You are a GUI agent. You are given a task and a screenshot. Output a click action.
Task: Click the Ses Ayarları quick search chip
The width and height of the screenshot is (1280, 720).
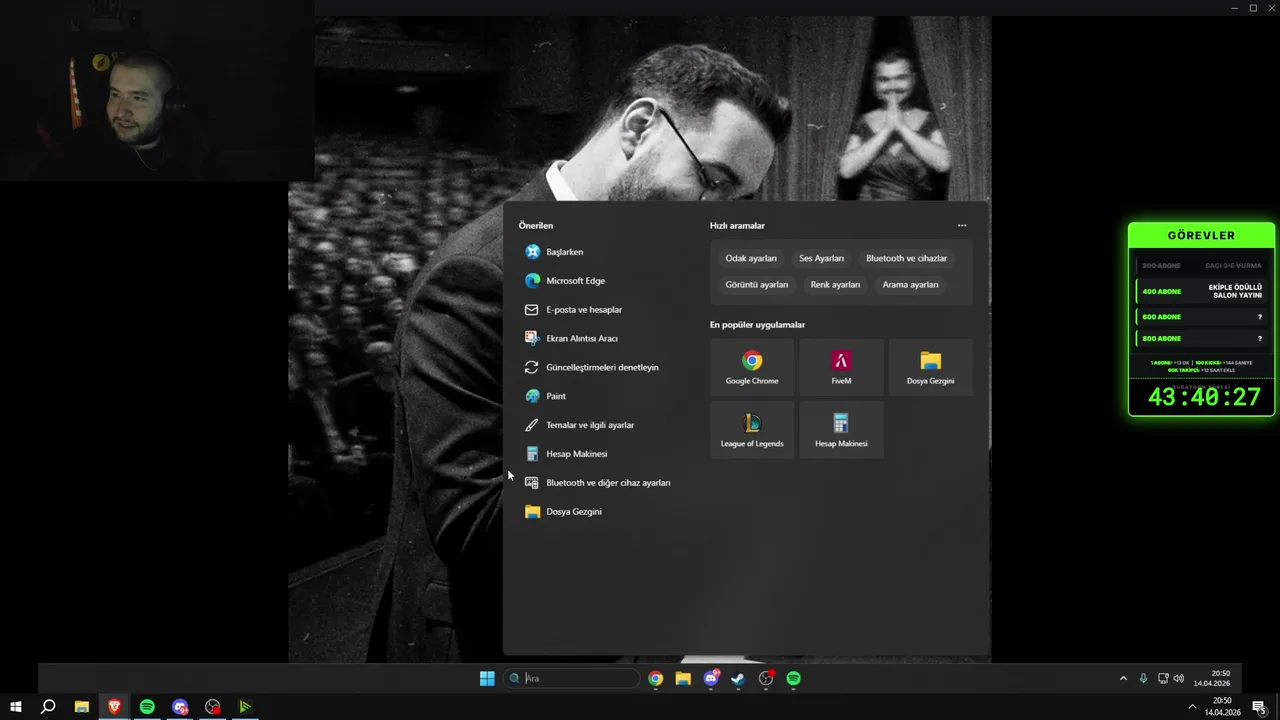[x=821, y=258]
